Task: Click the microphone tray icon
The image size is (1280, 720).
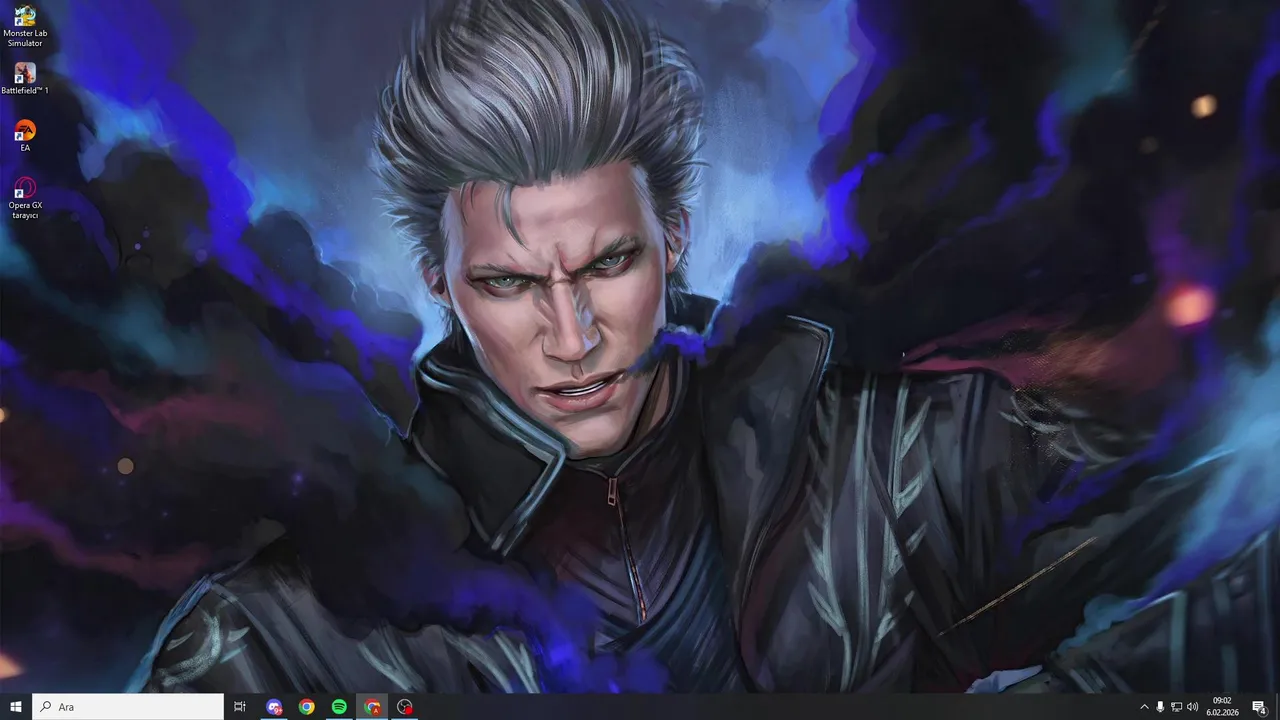Action: coord(1160,707)
